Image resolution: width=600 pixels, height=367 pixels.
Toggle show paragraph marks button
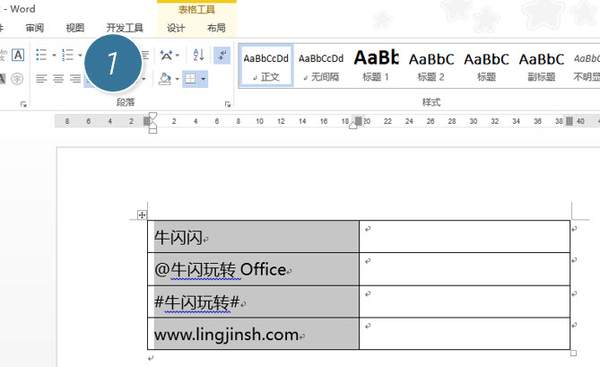coord(222,55)
